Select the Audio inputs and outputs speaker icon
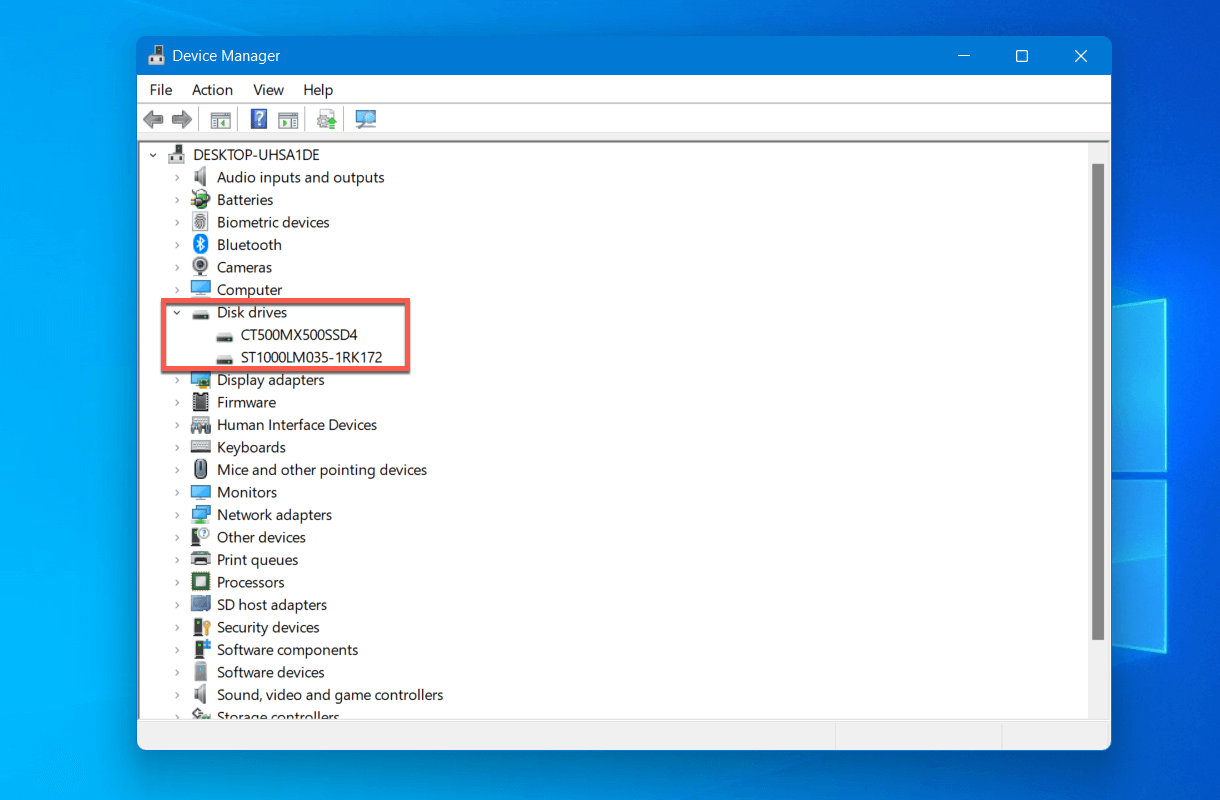The image size is (1220, 800). pyautogui.click(x=201, y=177)
